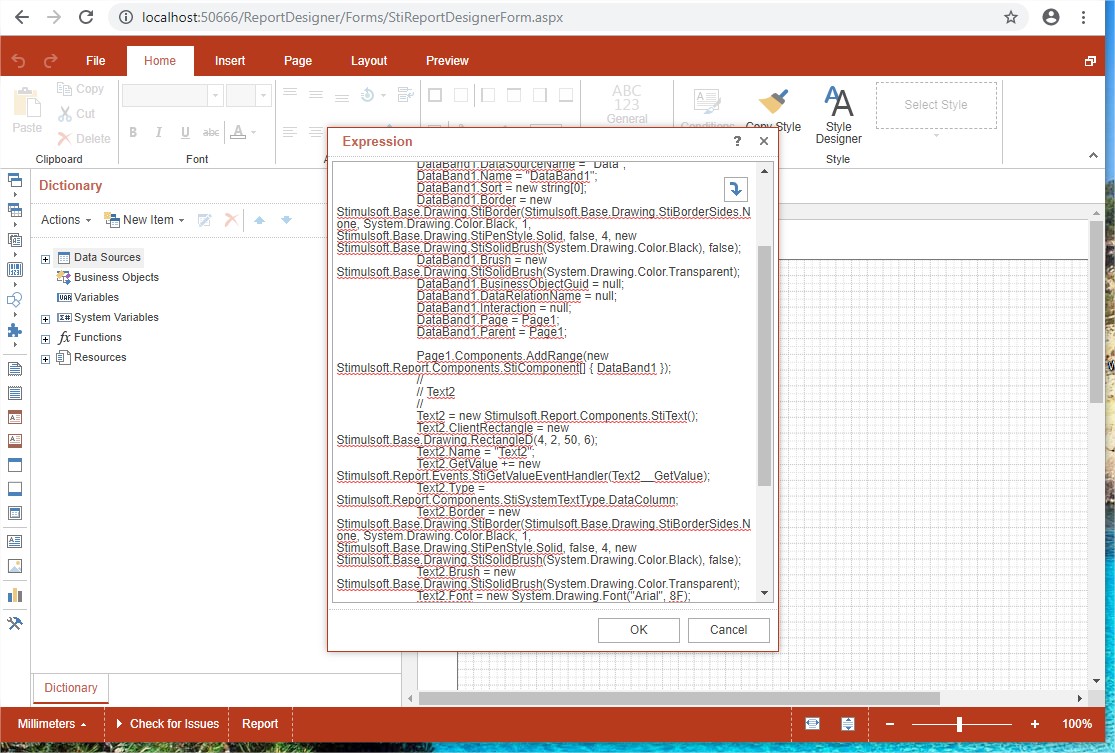
Task: Select the Chart component tool
Action: (x=14, y=595)
